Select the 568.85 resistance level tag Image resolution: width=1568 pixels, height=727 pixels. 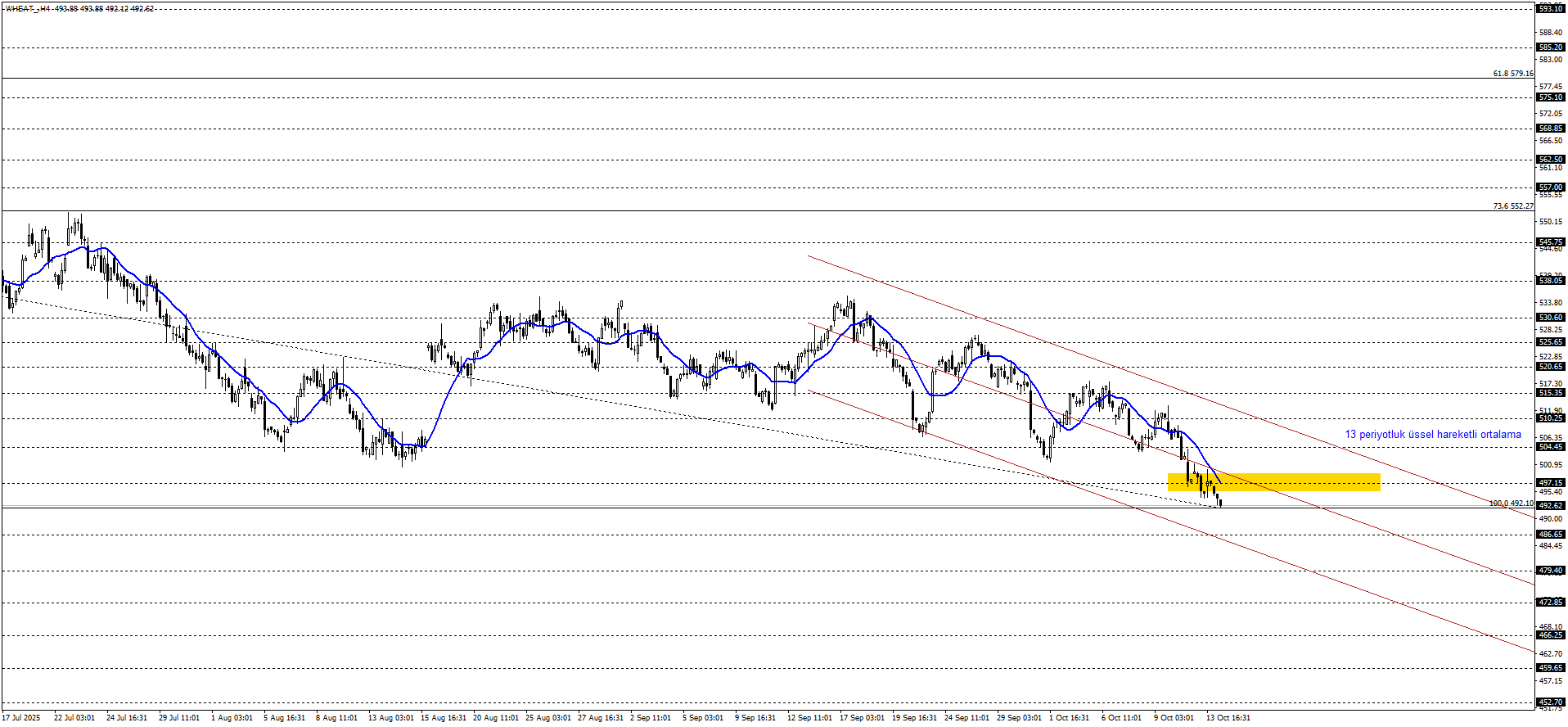coord(1550,129)
